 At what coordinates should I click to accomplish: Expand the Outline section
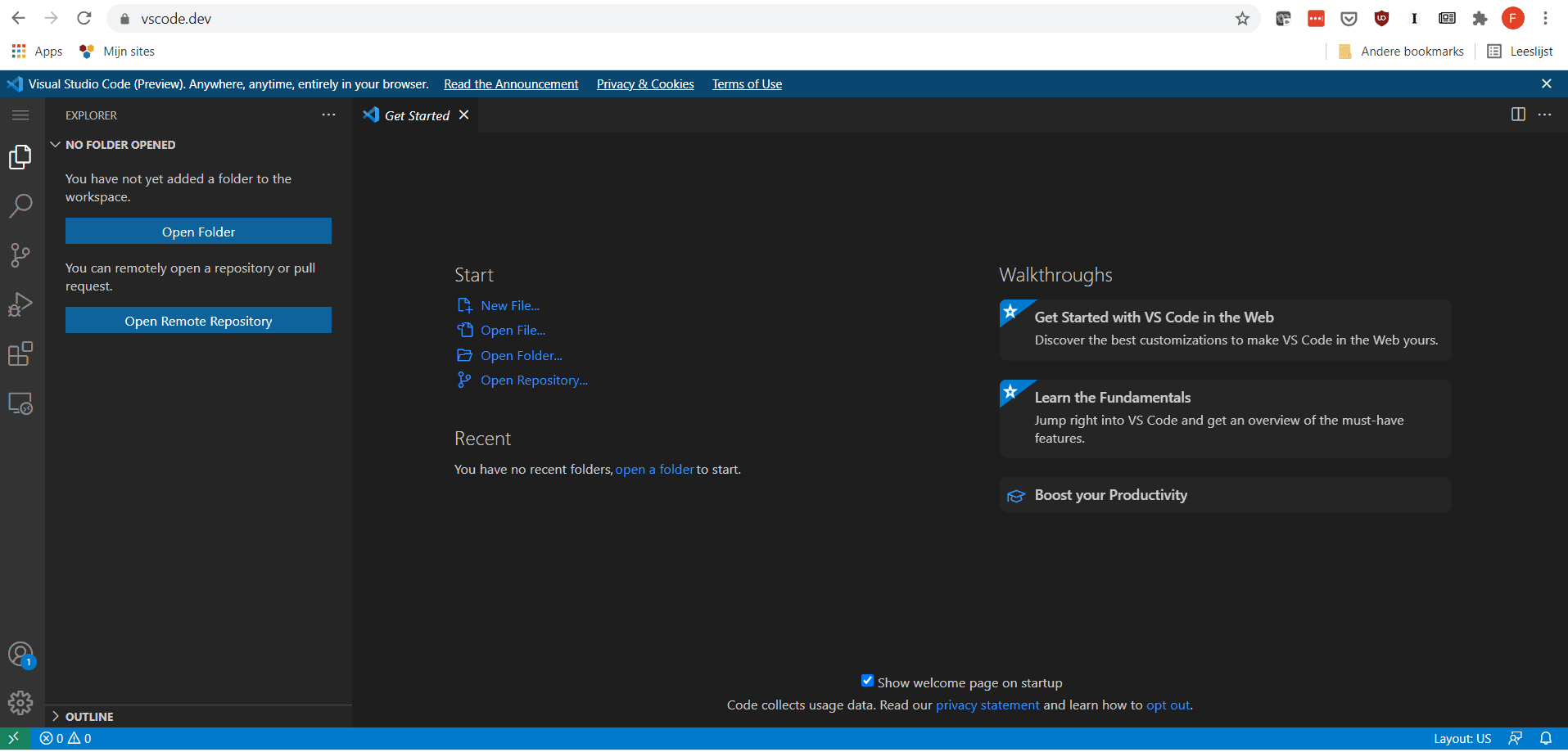click(x=198, y=716)
